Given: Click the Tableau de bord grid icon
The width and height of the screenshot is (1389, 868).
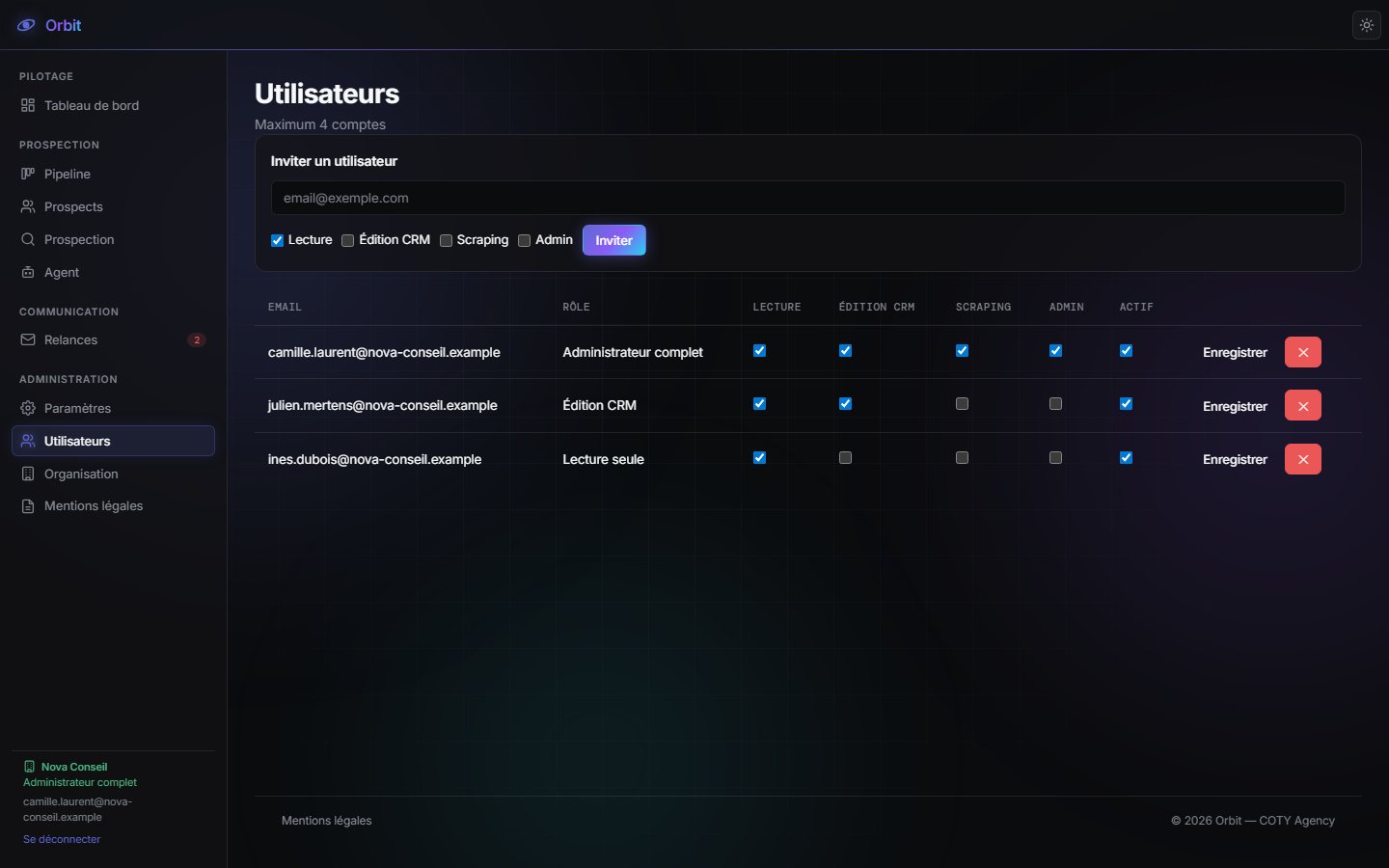Looking at the screenshot, I should 28,105.
